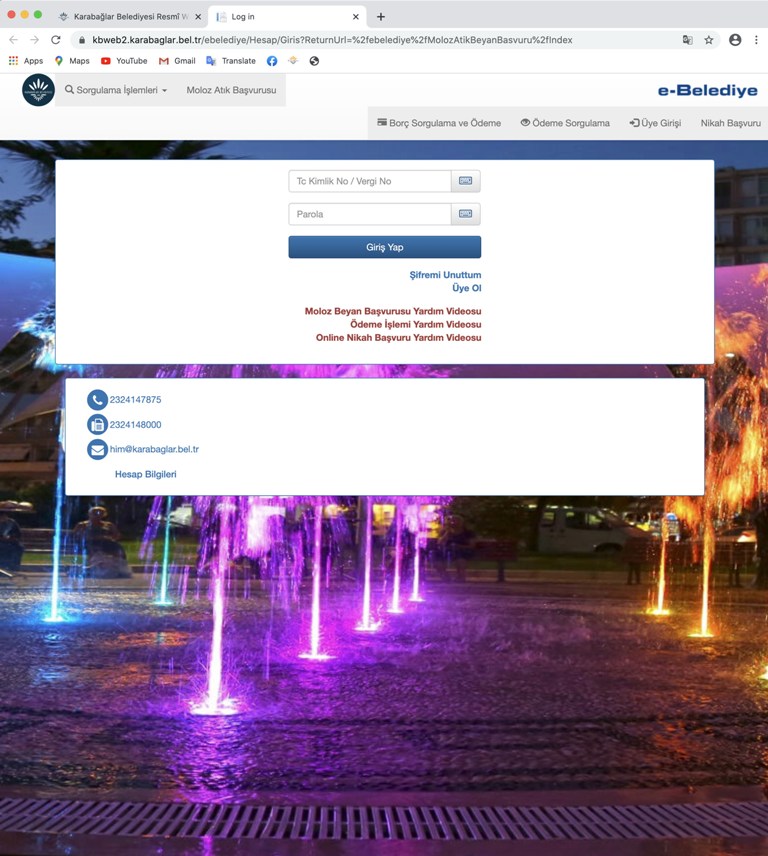
Task: Select Borç Sorgulama ve Ödeme
Action: click(x=439, y=123)
